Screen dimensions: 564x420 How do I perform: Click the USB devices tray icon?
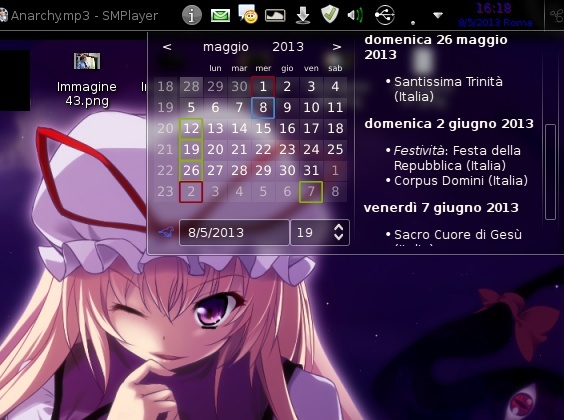(385, 15)
